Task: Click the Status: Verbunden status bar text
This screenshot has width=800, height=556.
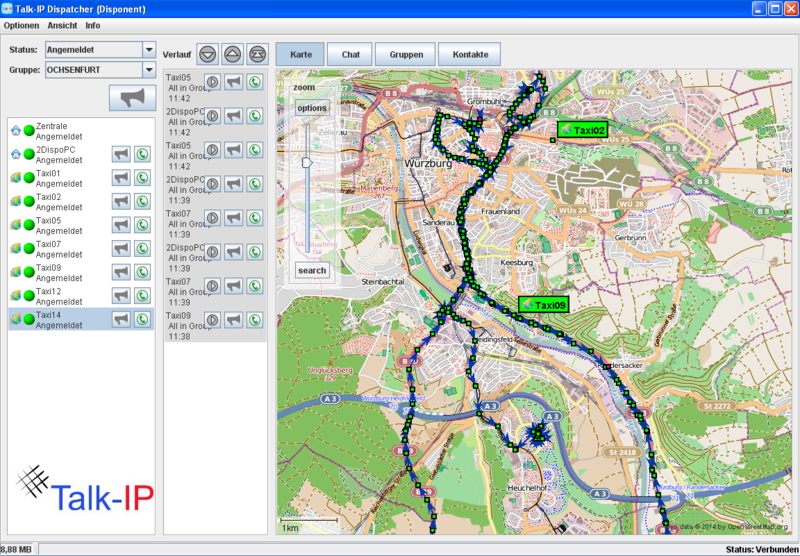Action: [762, 549]
